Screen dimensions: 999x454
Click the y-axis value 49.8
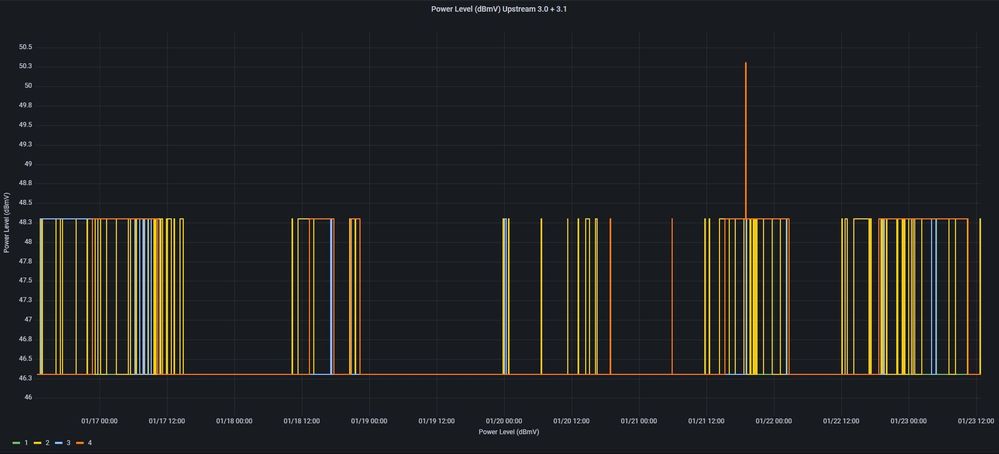[25, 105]
